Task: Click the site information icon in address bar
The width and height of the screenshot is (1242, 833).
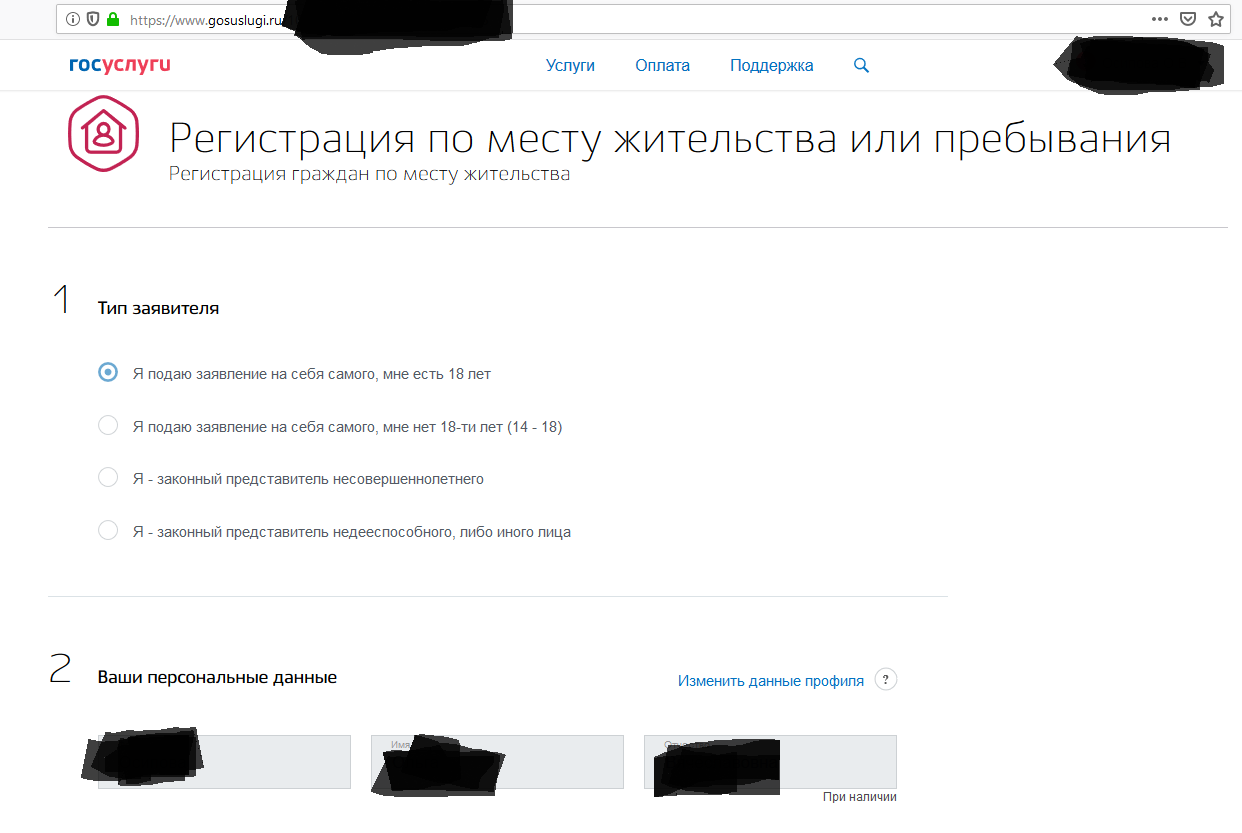Action: [73, 19]
